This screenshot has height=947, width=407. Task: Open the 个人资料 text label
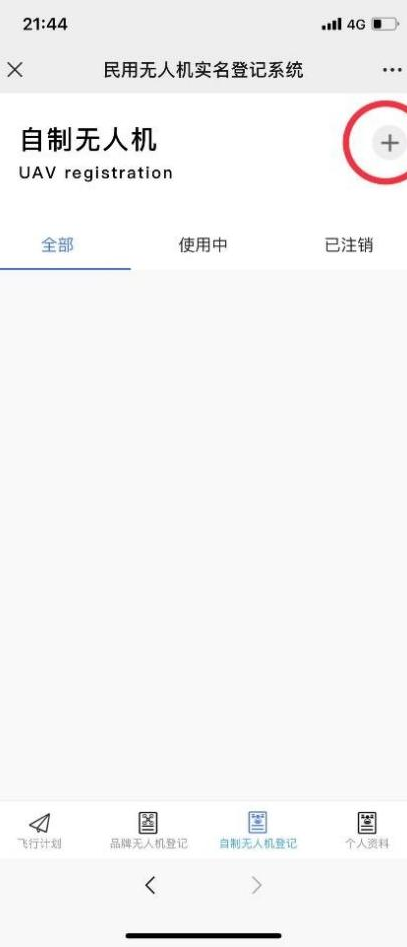[367, 844]
